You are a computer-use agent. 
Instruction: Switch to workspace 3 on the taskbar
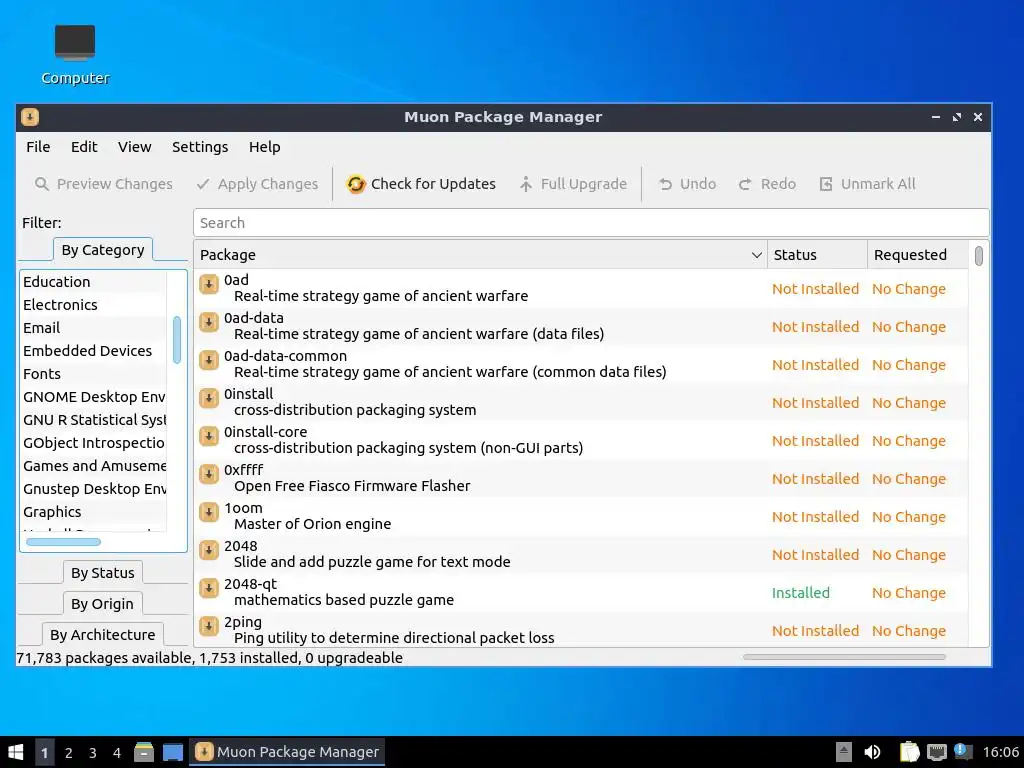click(93, 753)
